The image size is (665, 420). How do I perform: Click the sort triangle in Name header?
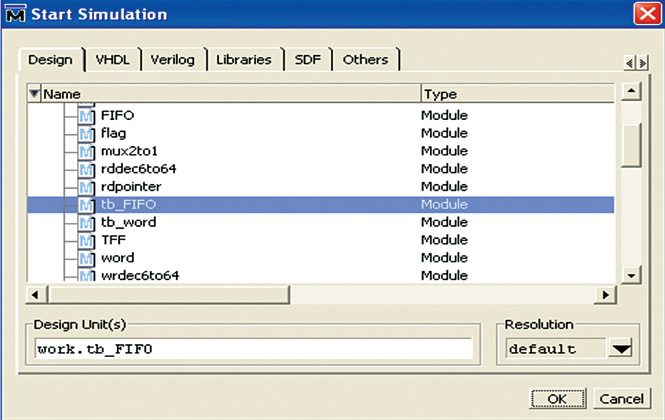click(34, 94)
